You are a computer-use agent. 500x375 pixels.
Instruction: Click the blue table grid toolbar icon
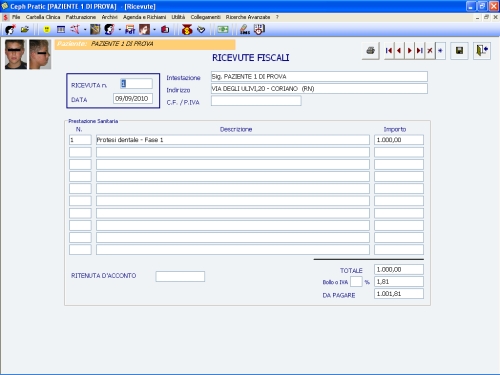pyautogui.click(x=61, y=30)
